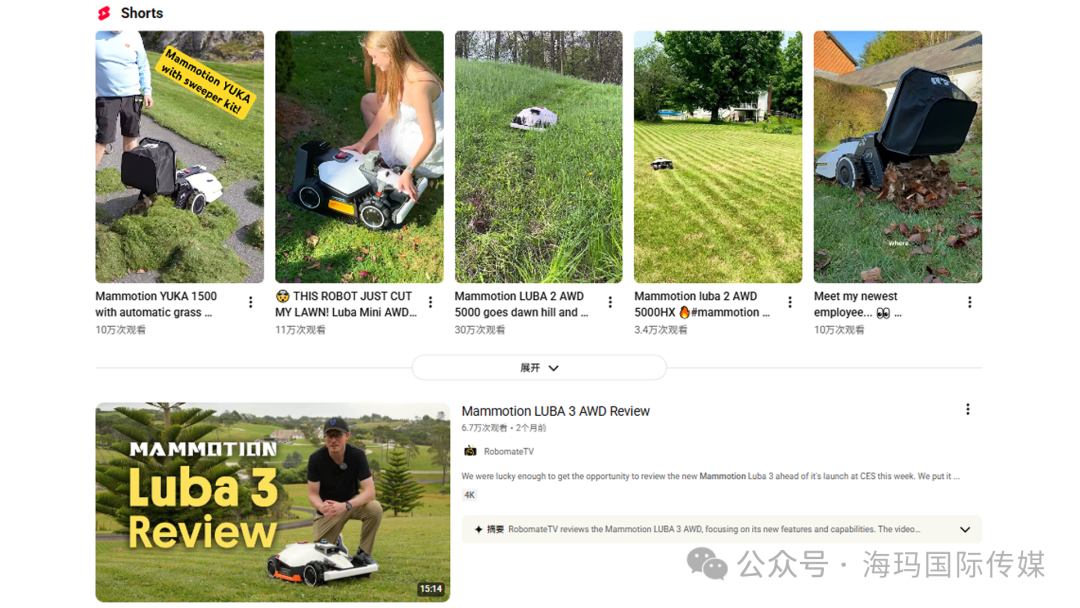
Task: Open the Mammotion LUBA 3 AWD Review title
Action: coord(555,411)
